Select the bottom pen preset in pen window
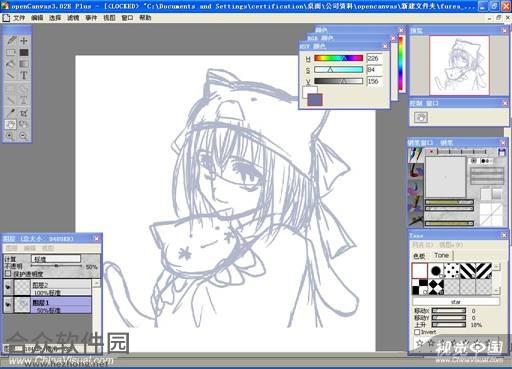The height and width of the screenshot is (369, 512). click(416, 219)
